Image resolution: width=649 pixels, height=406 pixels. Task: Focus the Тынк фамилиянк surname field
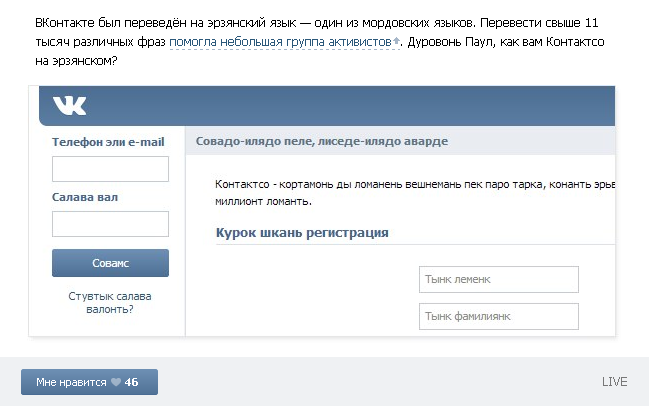pyautogui.click(x=499, y=317)
